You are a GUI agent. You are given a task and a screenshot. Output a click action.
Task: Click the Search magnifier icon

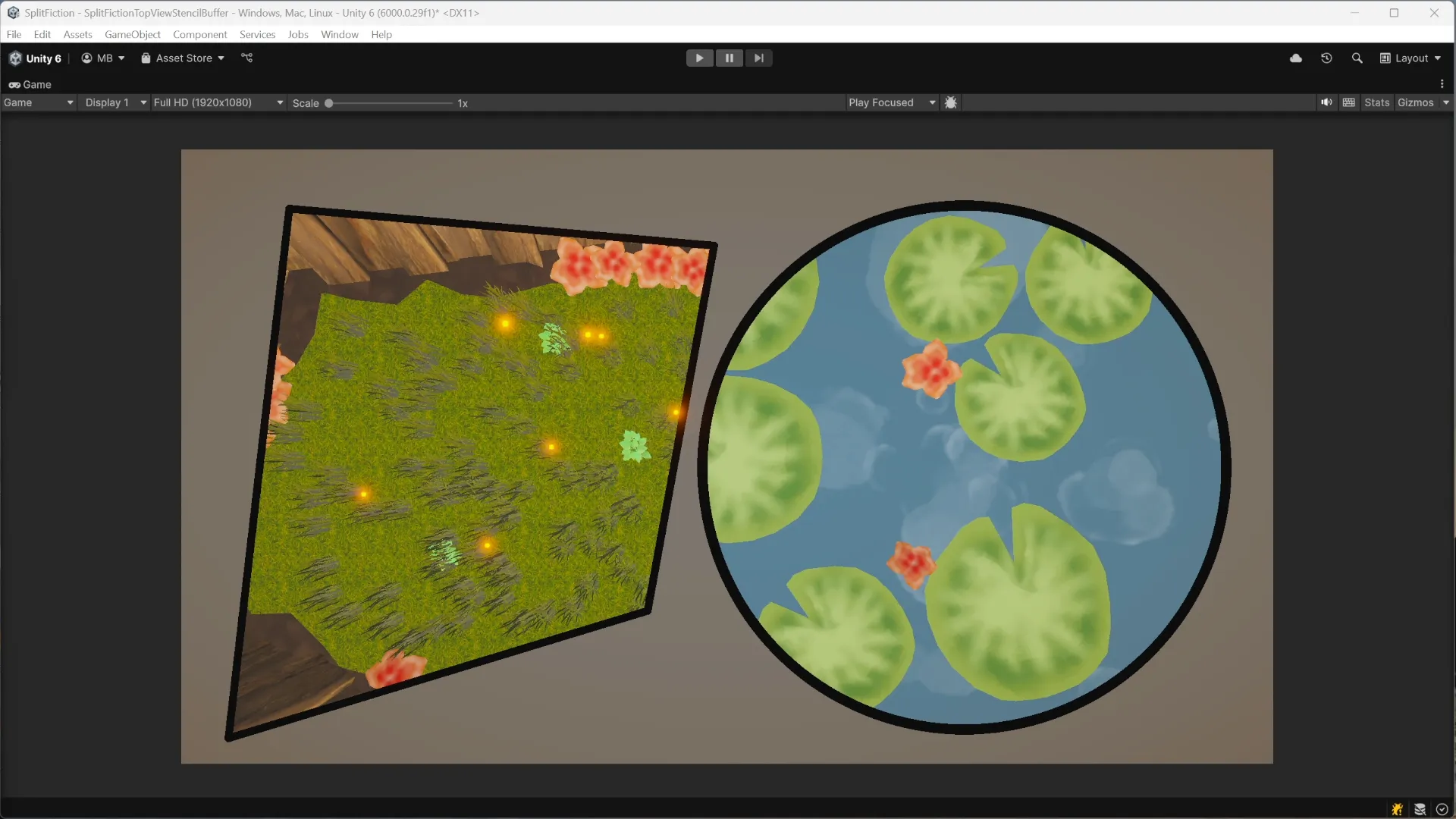coord(1357,58)
